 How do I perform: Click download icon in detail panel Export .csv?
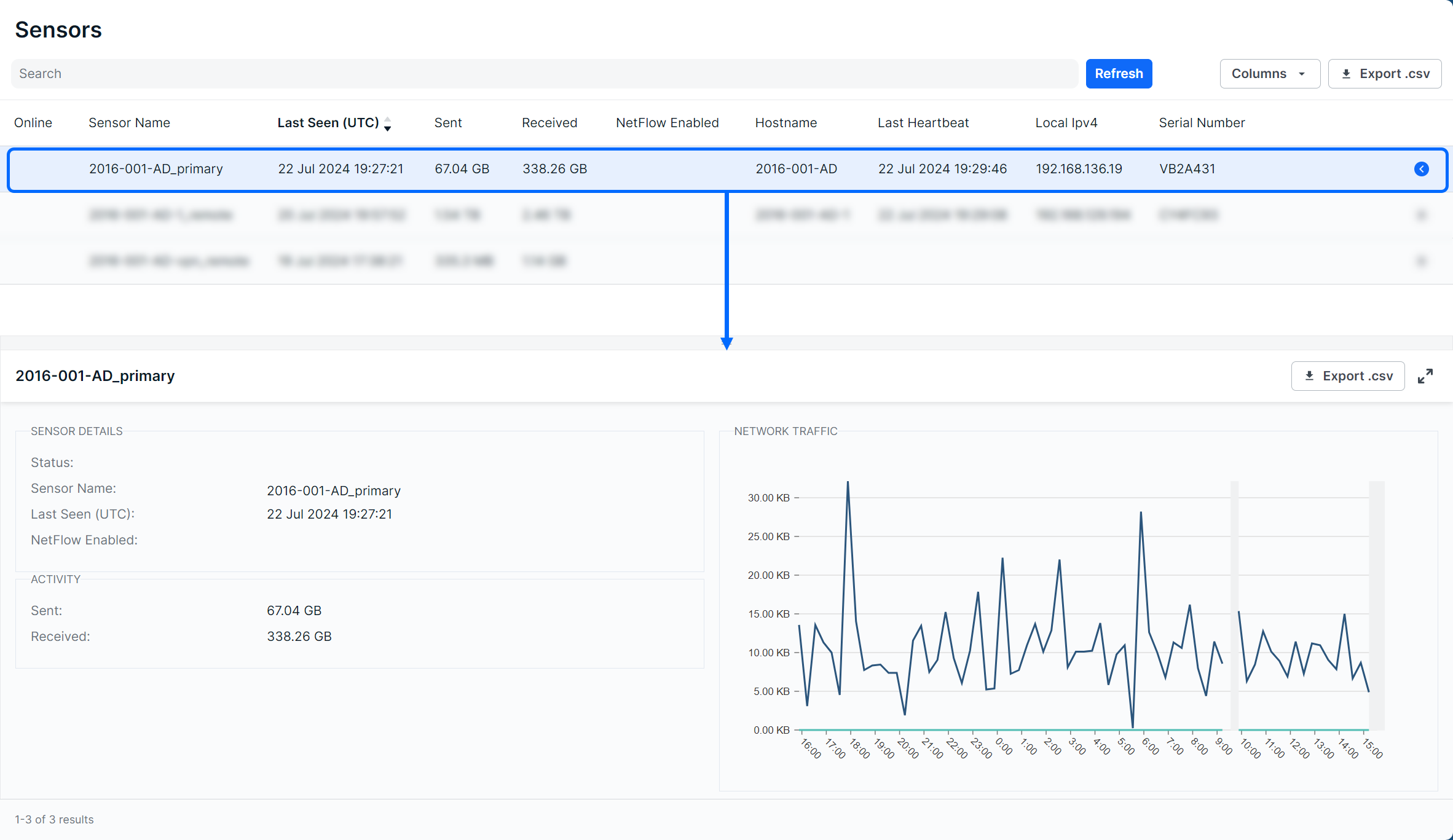tap(1309, 376)
